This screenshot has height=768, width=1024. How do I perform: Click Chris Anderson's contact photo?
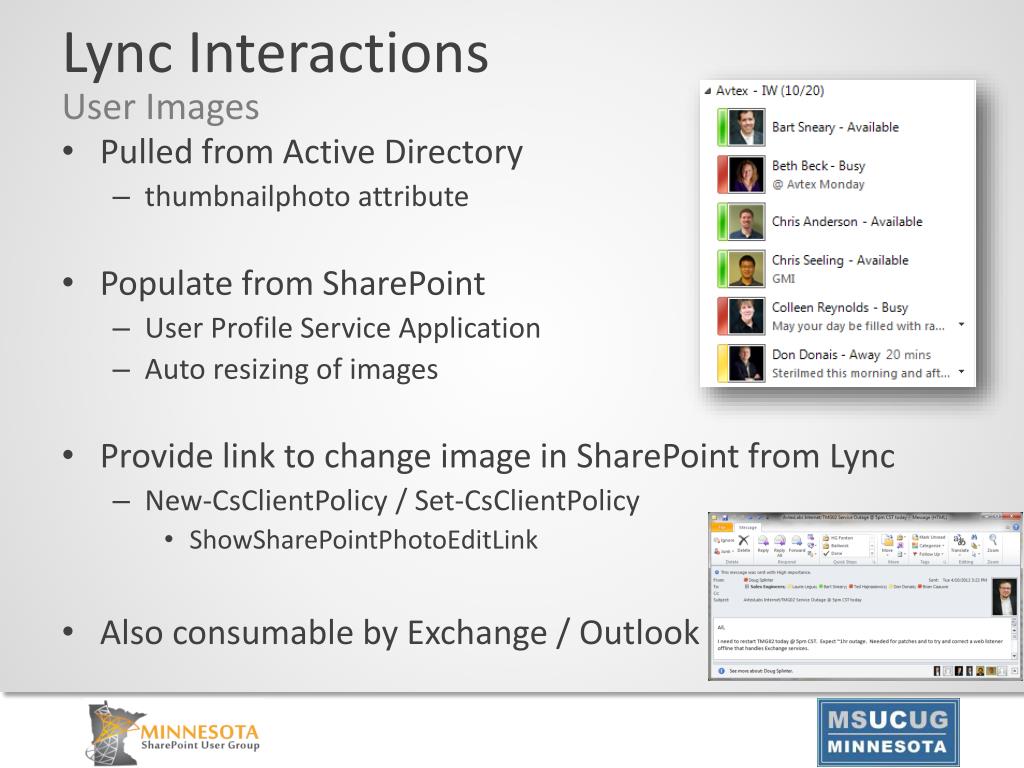point(746,222)
